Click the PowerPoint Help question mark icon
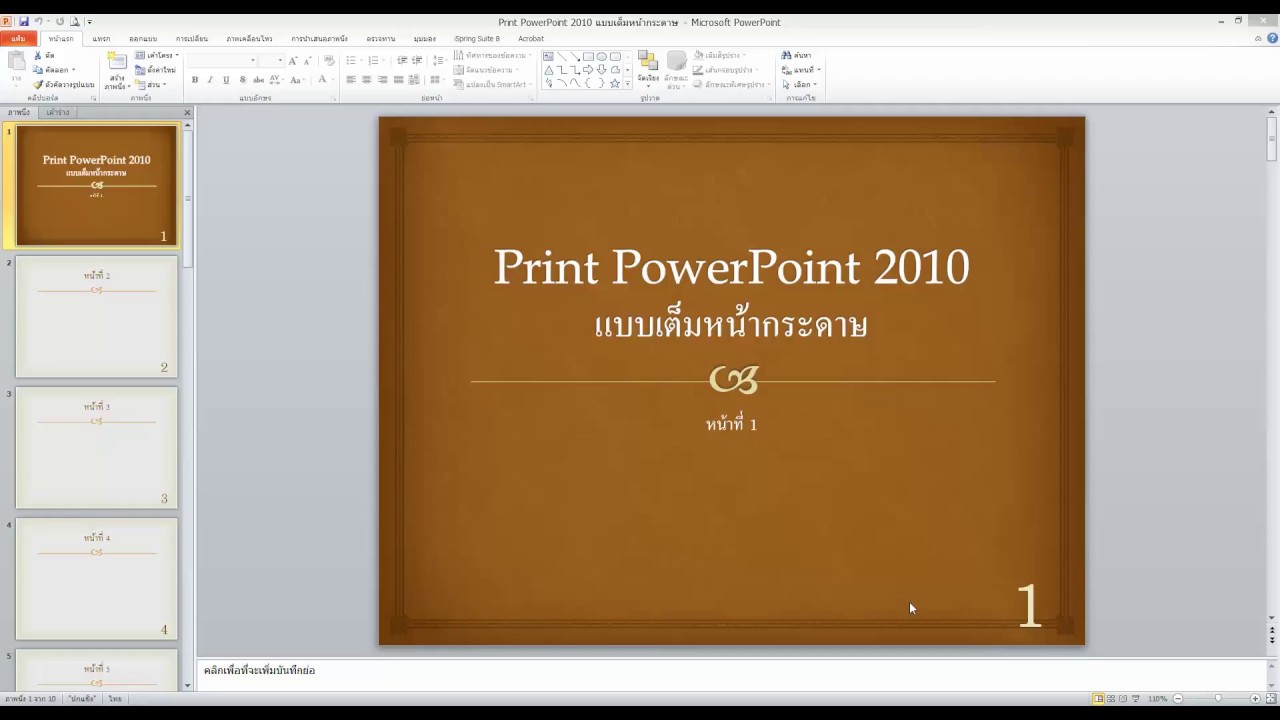The width and height of the screenshot is (1280, 720). [x=1272, y=39]
